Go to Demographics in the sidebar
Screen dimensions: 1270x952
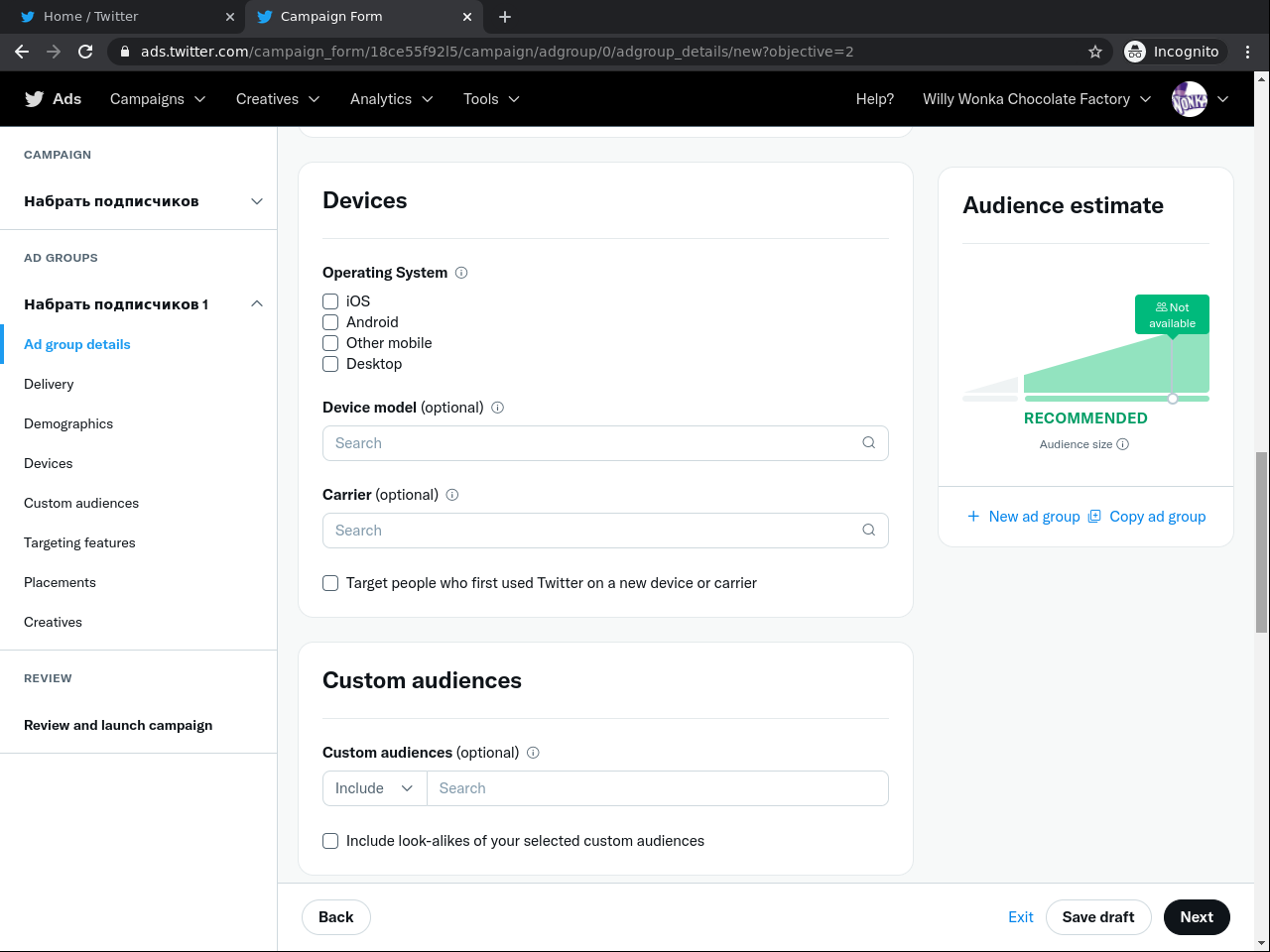coord(68,423)
